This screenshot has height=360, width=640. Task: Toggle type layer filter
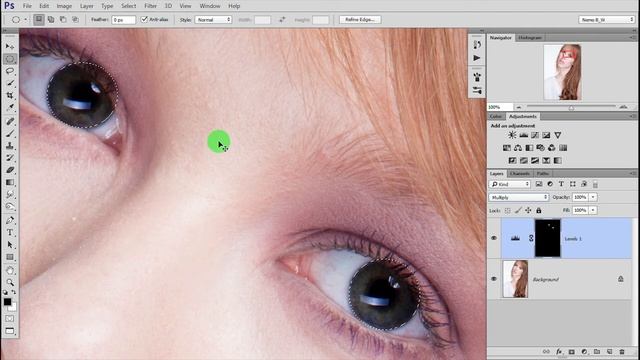click(561, 184)
